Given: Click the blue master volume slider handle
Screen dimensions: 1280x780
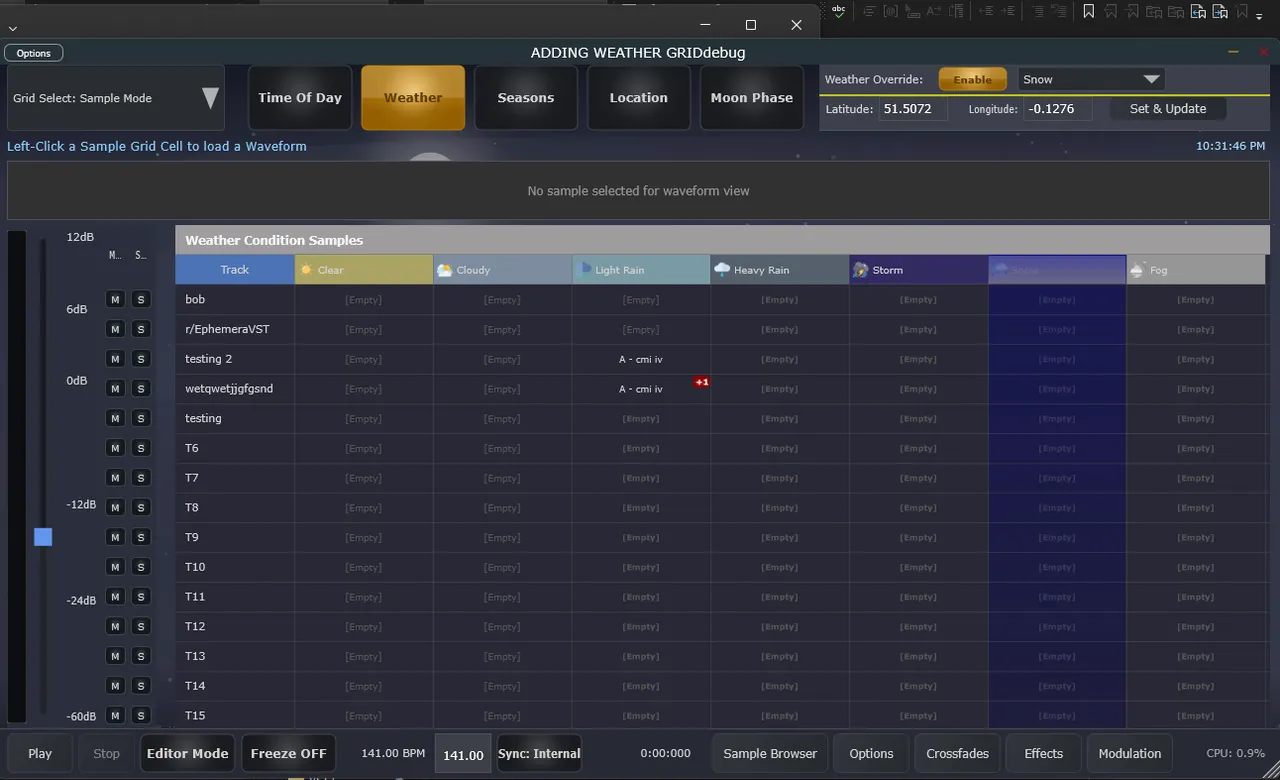Looking at the screenshot, I should [43, 537].
